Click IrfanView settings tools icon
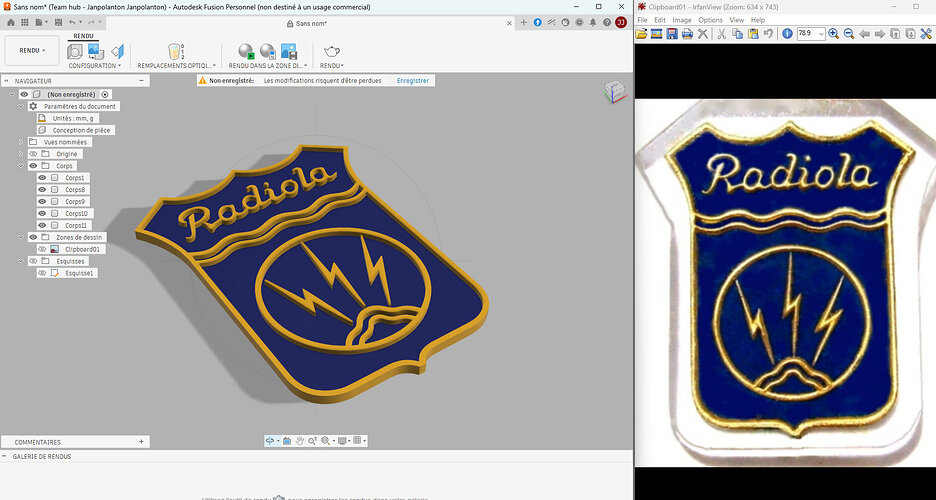This screenshot has width=936, height=500. [x=926, y=34]
